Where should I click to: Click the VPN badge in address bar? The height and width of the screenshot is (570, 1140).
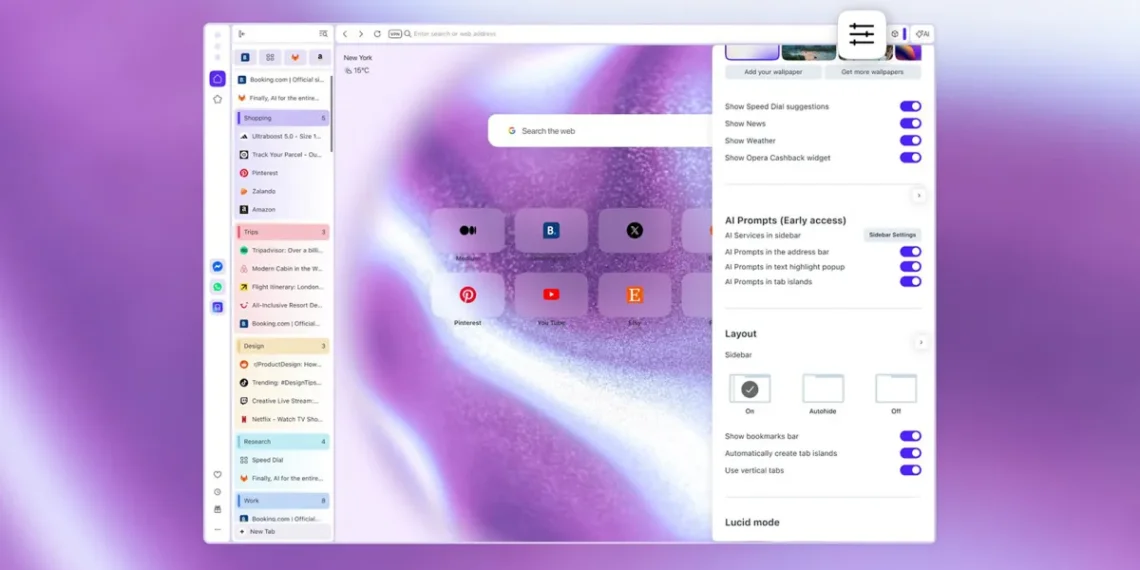395,33
